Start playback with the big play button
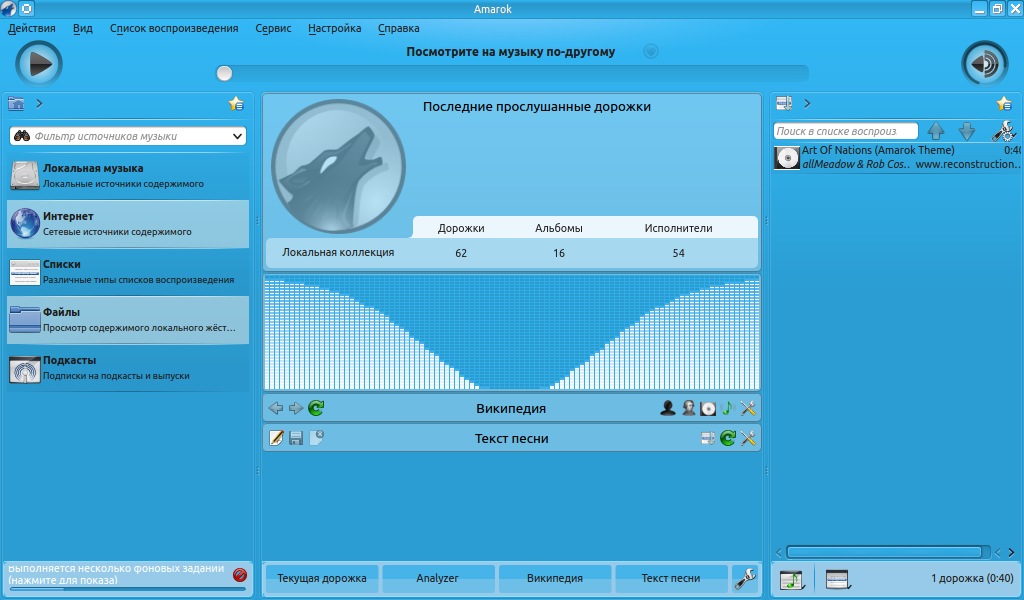The image size is (1024, 600). coord(39,63)
